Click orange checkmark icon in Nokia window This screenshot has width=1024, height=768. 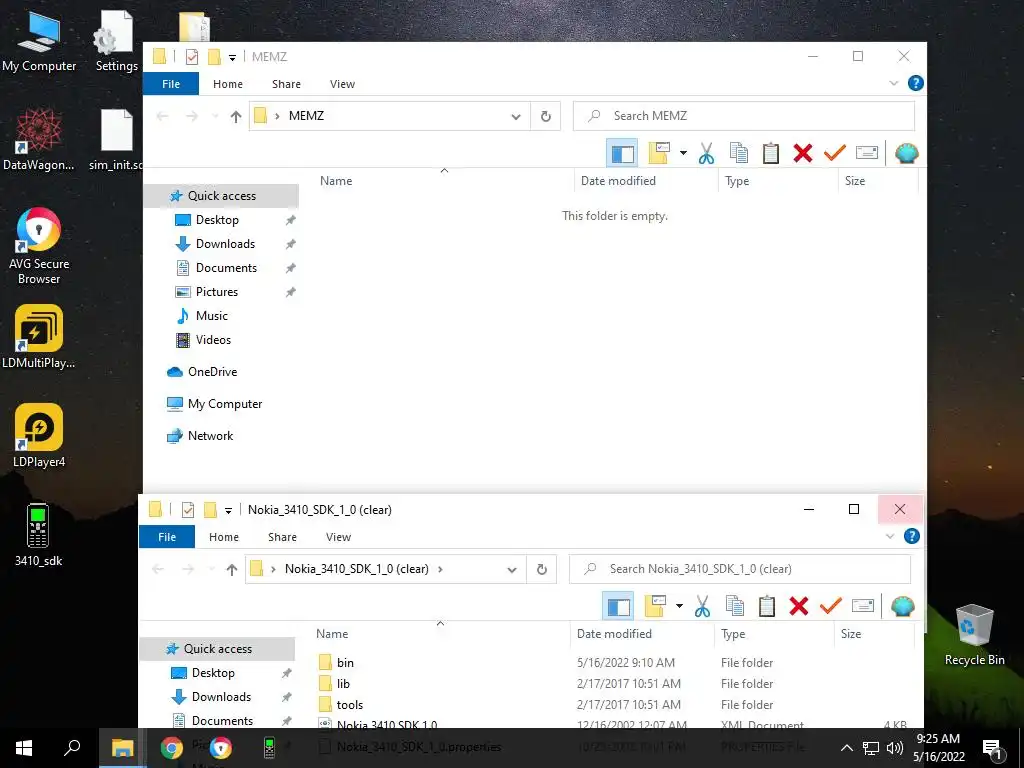tap(831, 606)
